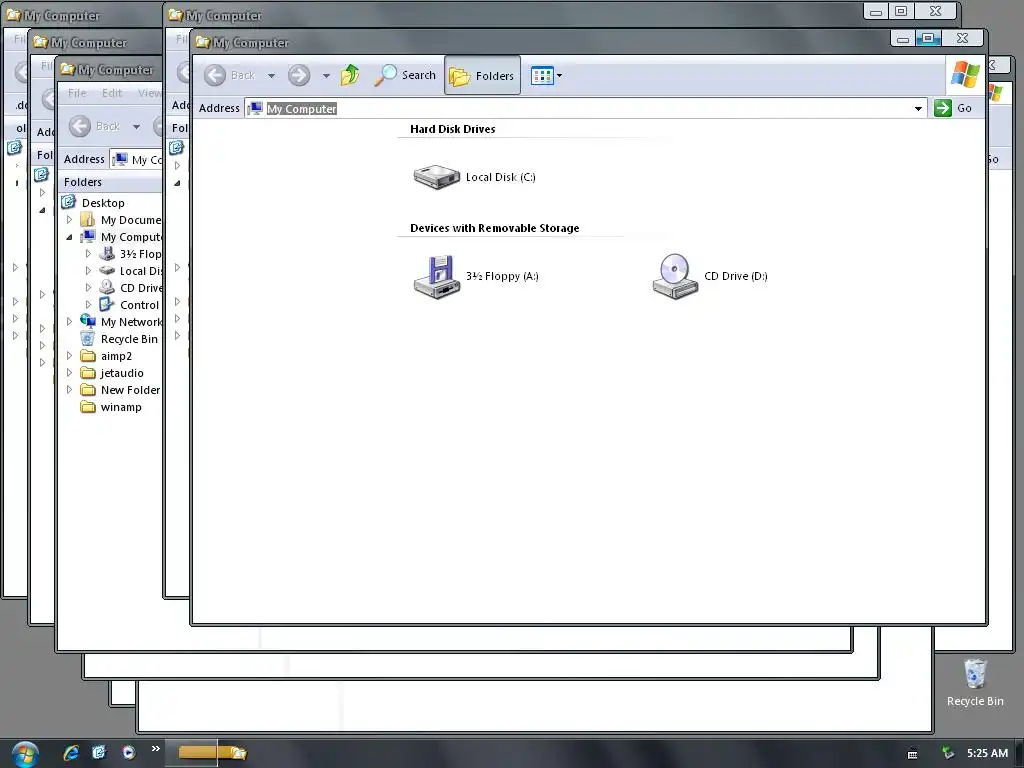Screen dimensions: 1024x768
Task: Click the Search magnifier button
Action: 405,75
